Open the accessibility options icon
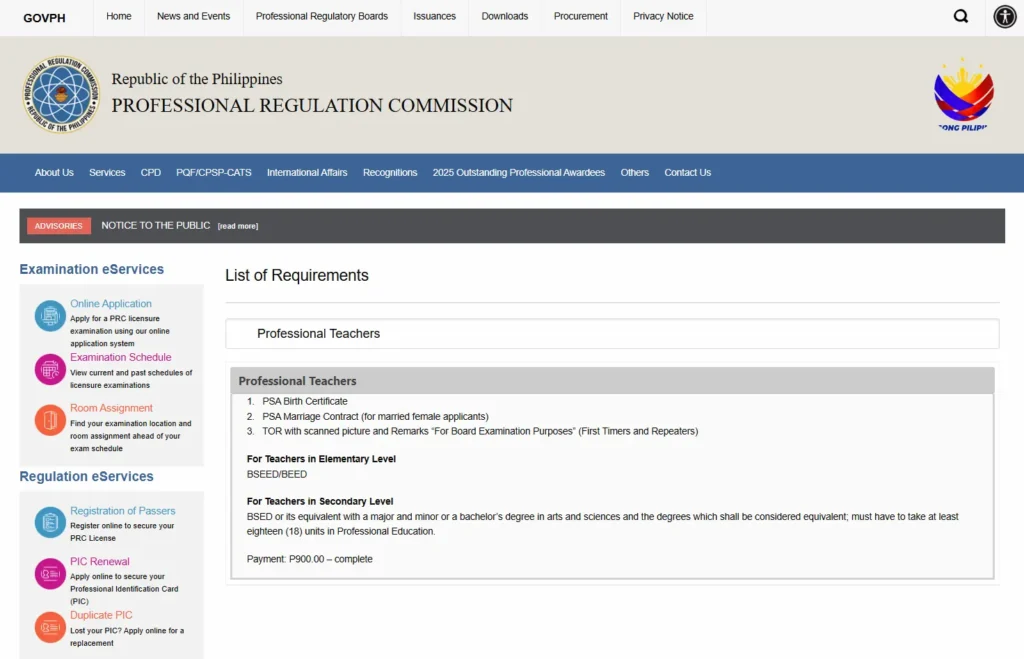Screen dimensions: 1024x659 [x=1004, y=16]
